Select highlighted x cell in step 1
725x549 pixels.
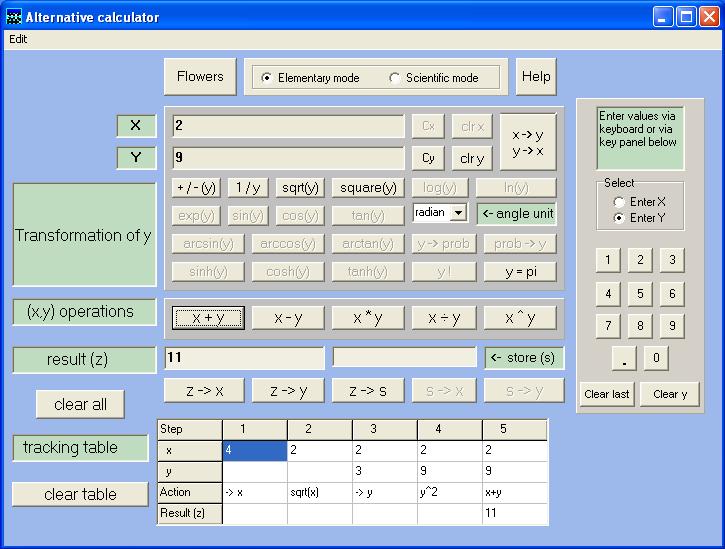(x=255, y=450)
